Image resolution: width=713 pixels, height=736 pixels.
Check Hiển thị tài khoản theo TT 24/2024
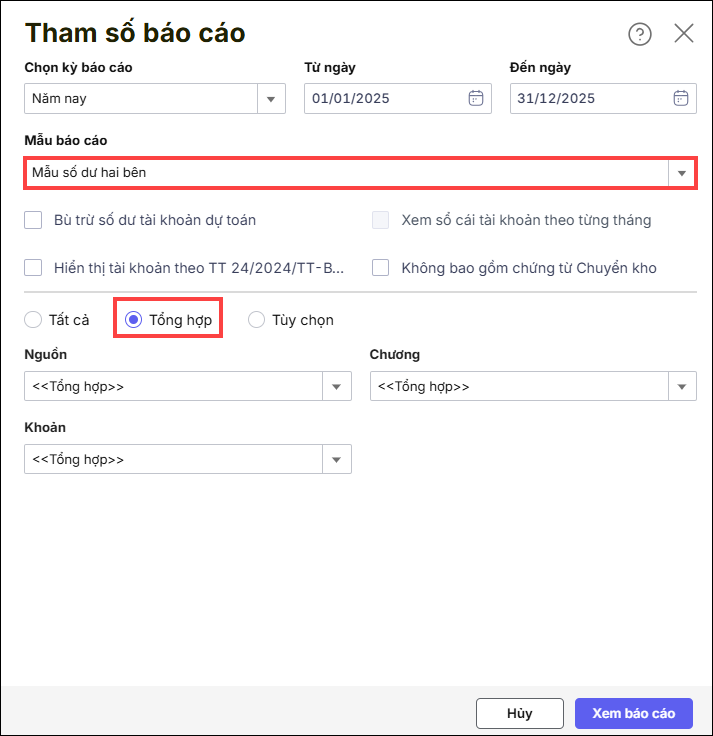(x=33, y=267)
